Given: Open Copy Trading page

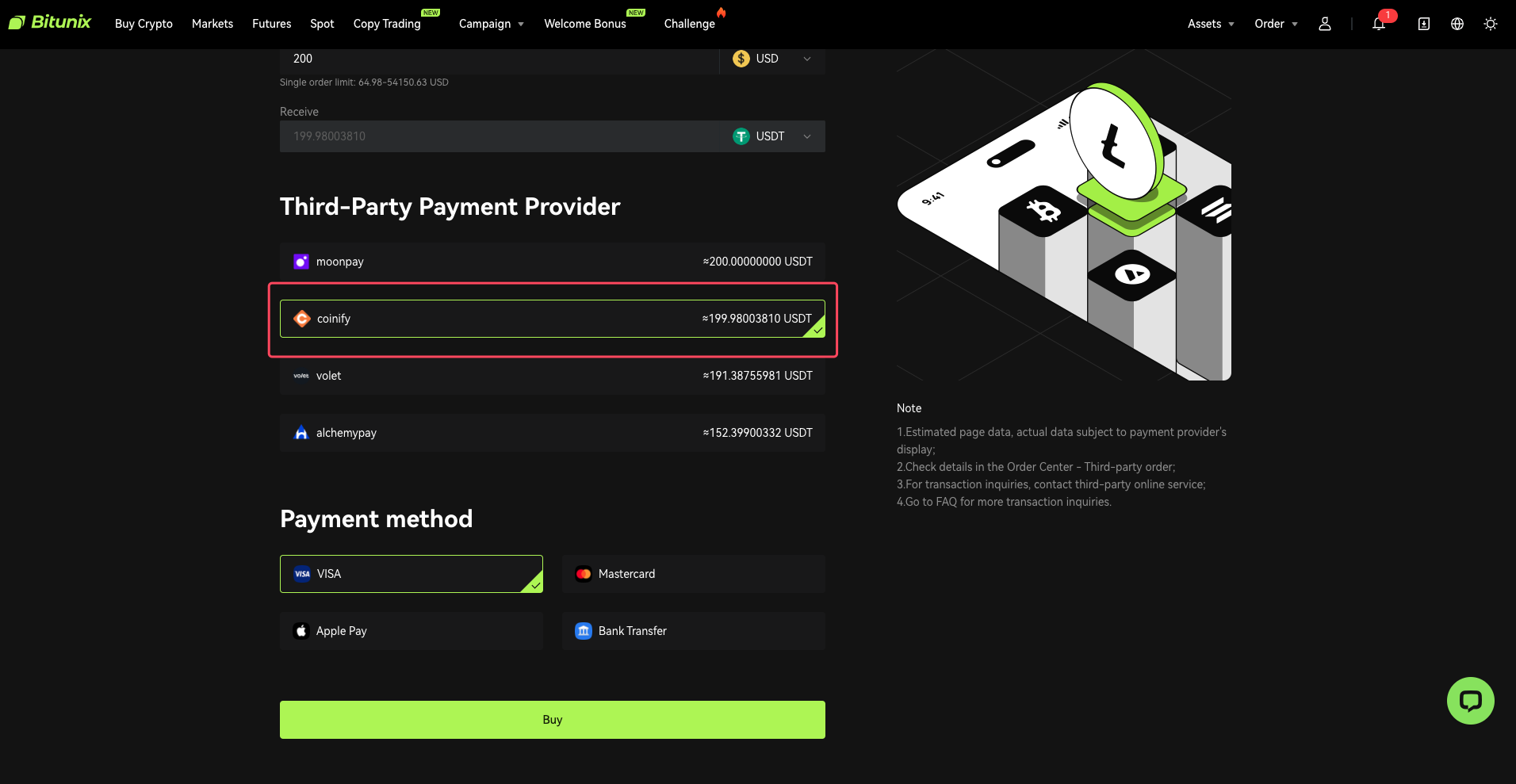Looking at the screenshot, I should coord(387,24).
